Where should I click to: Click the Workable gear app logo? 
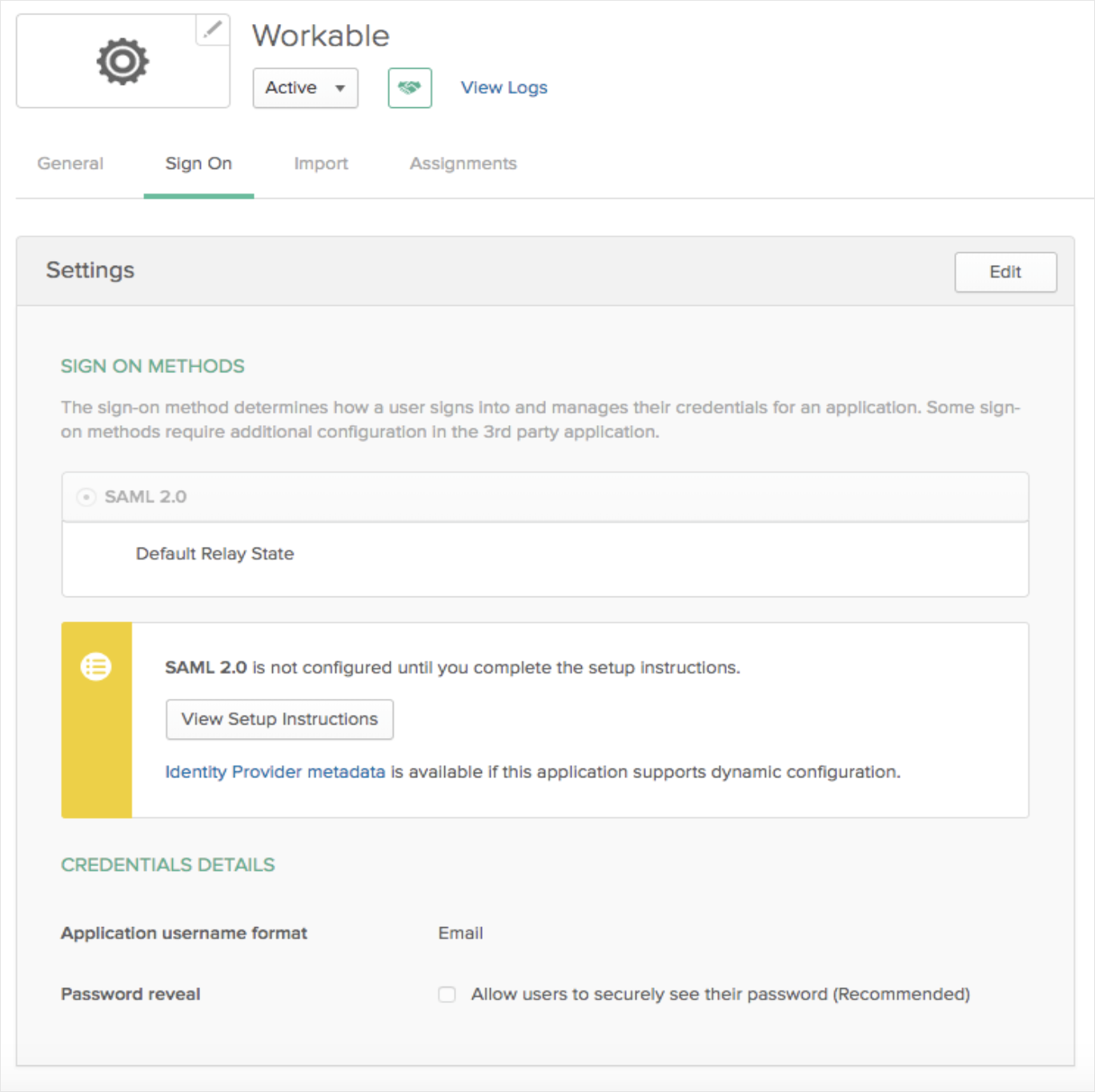tap(122, 61)
